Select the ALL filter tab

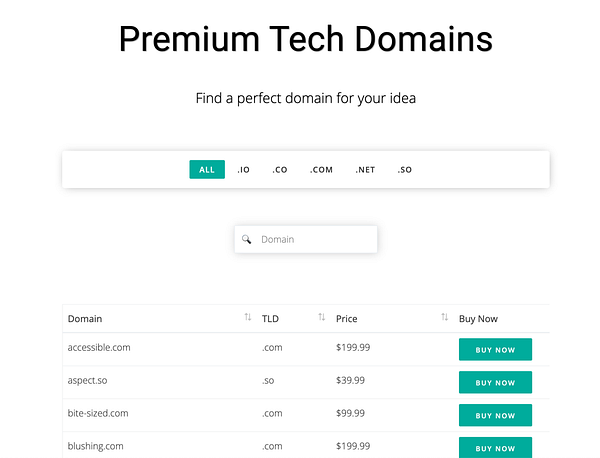click(x=207, y=170)
